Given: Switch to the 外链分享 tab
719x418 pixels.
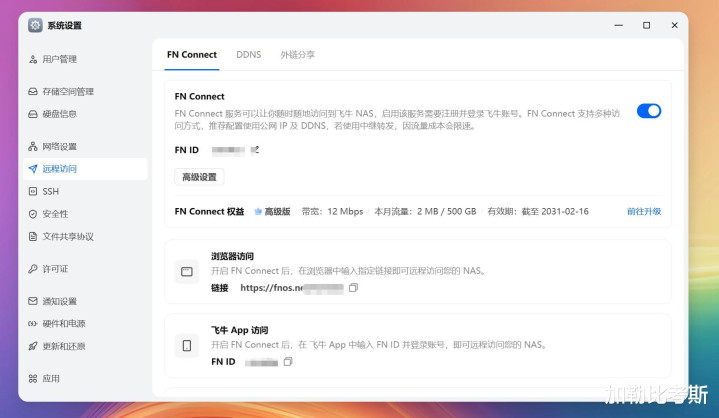Looking at the screenshot, I should (x=298, y=55).
